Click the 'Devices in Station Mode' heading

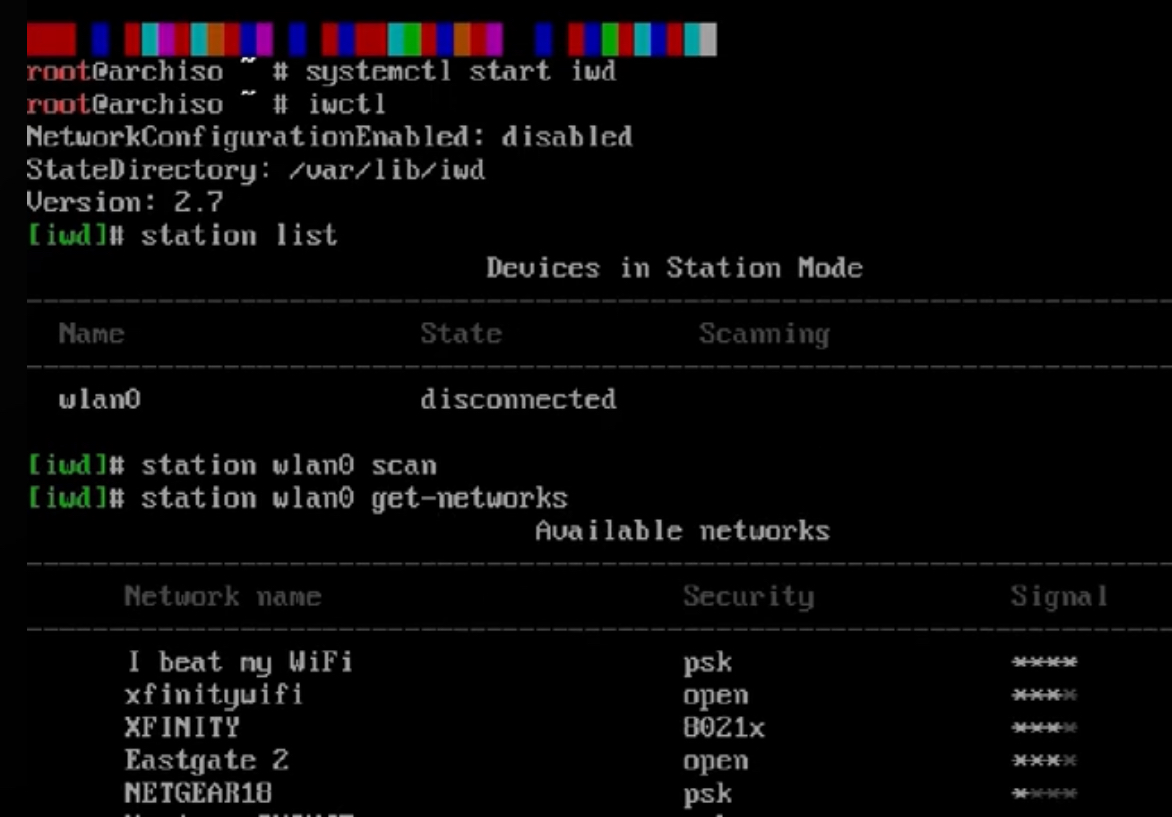(674, 268)
